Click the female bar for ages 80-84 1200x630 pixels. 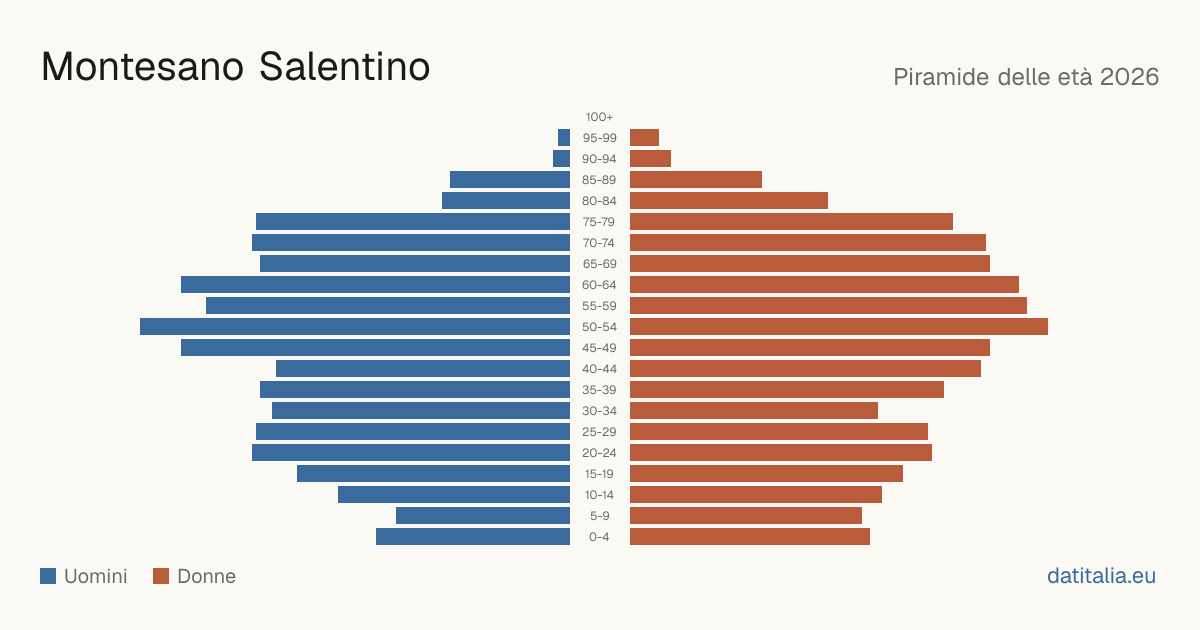pos(729,200)
